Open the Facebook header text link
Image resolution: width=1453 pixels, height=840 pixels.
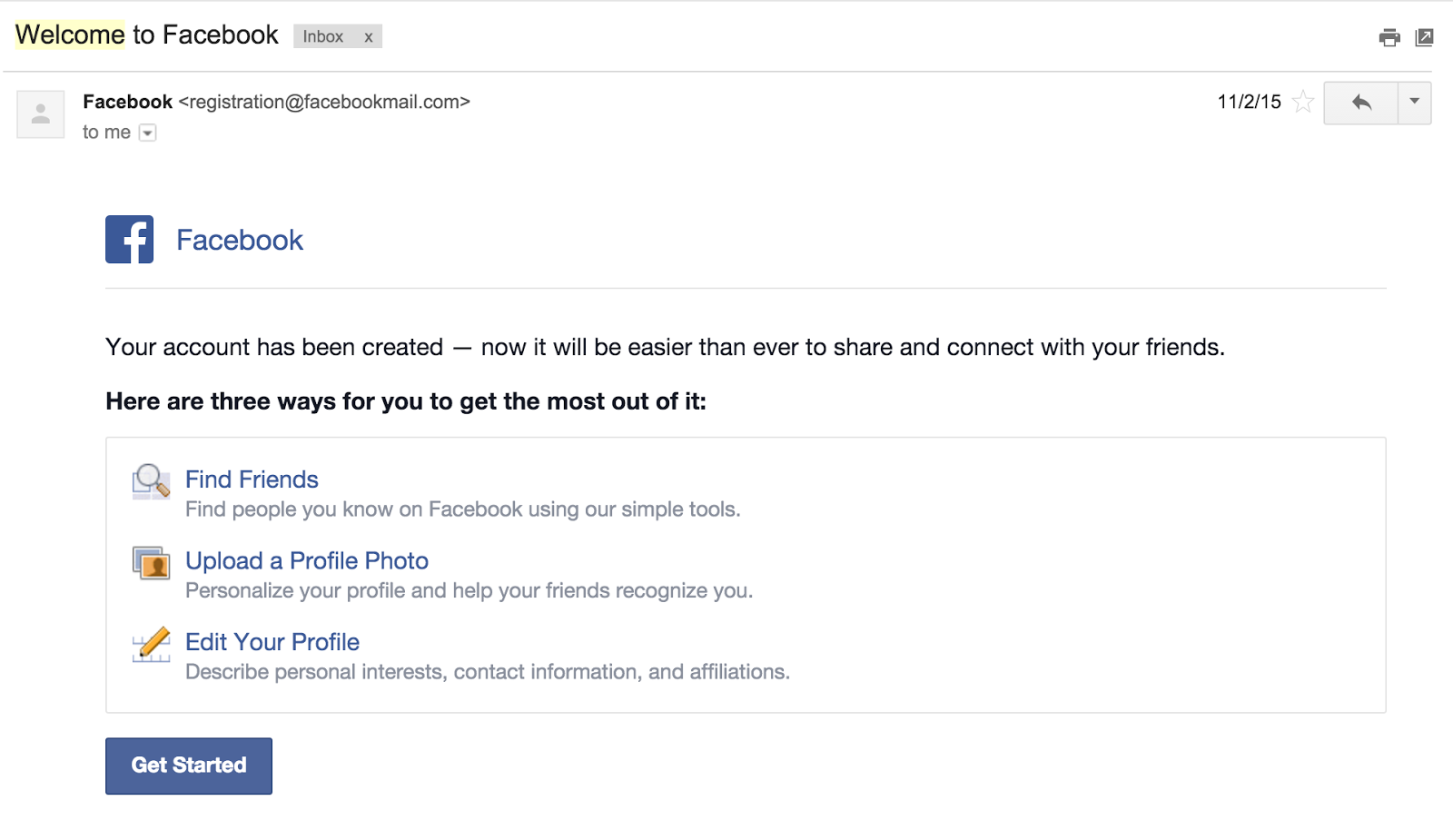[240, 240]
